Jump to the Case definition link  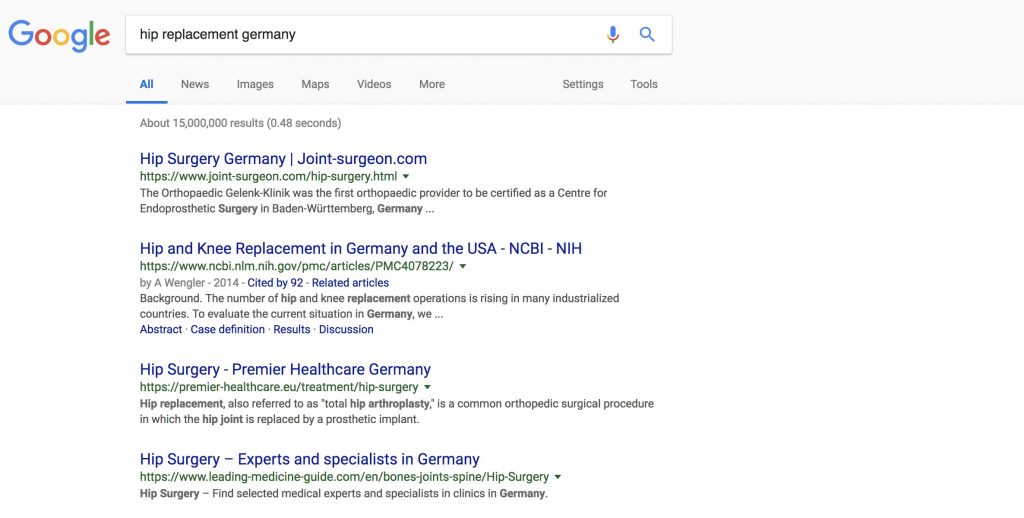click(x=227, y=329)
